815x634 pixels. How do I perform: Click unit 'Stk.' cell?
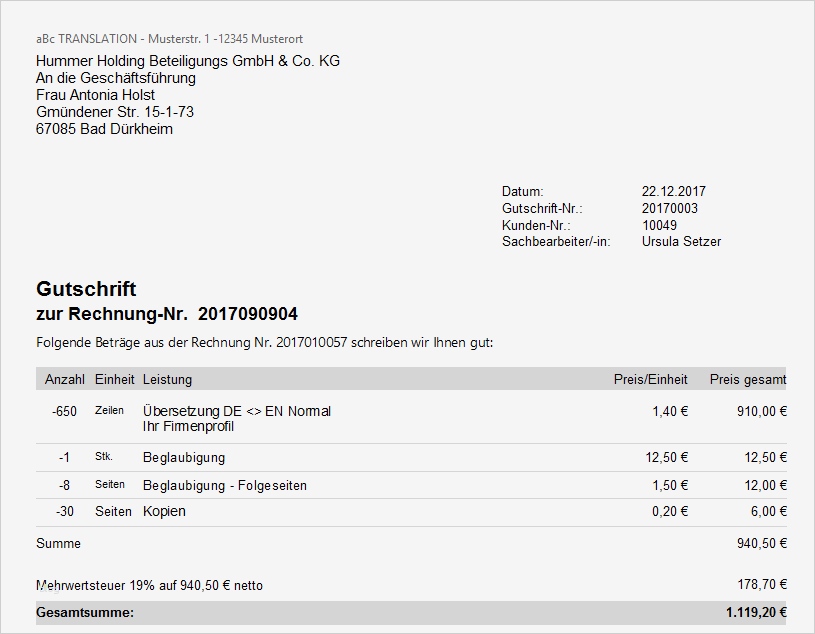103,457
